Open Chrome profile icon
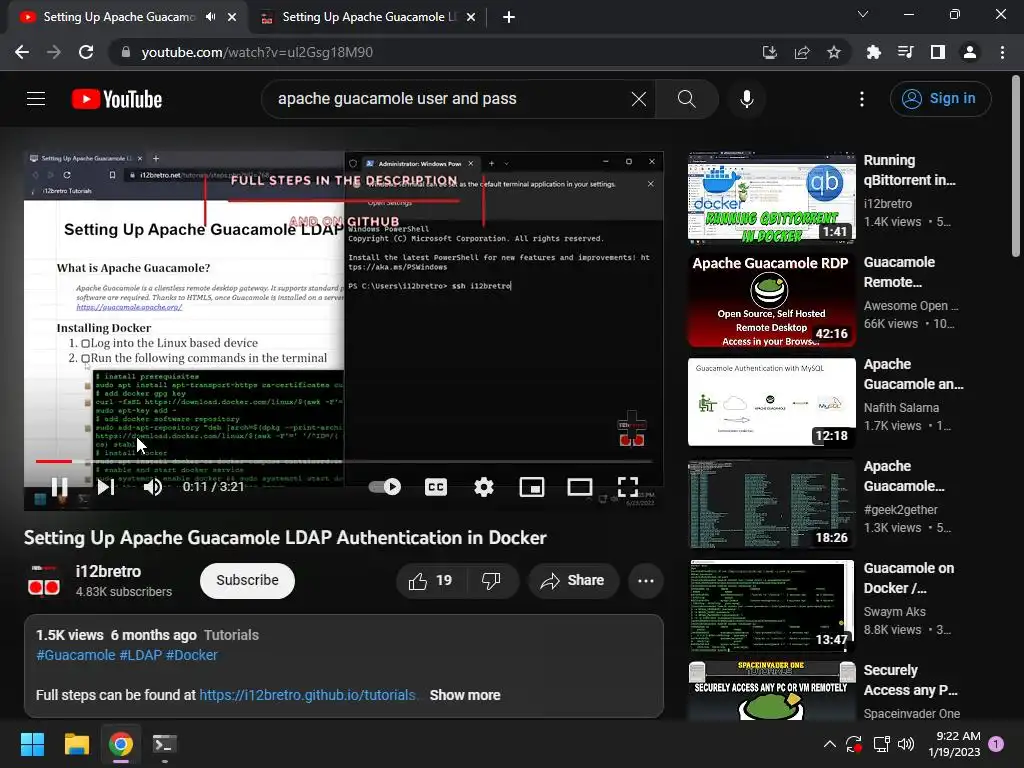This screenshot has height=768, width=1024. click(x=970, y=52)
